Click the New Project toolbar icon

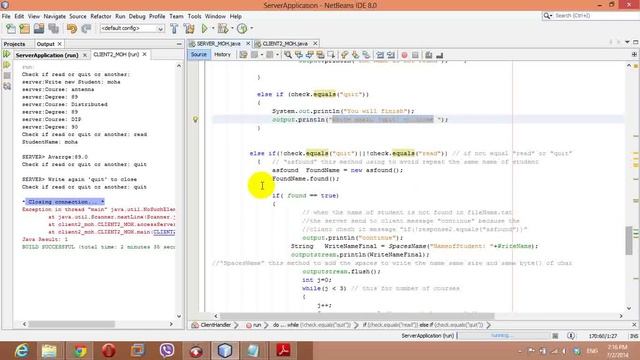(x=24, y=29)
